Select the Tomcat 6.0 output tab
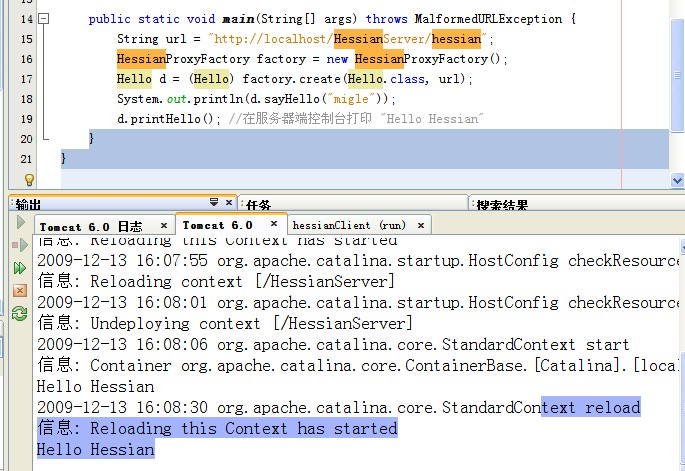Screen dimensions: 685x471 point(218,225)
